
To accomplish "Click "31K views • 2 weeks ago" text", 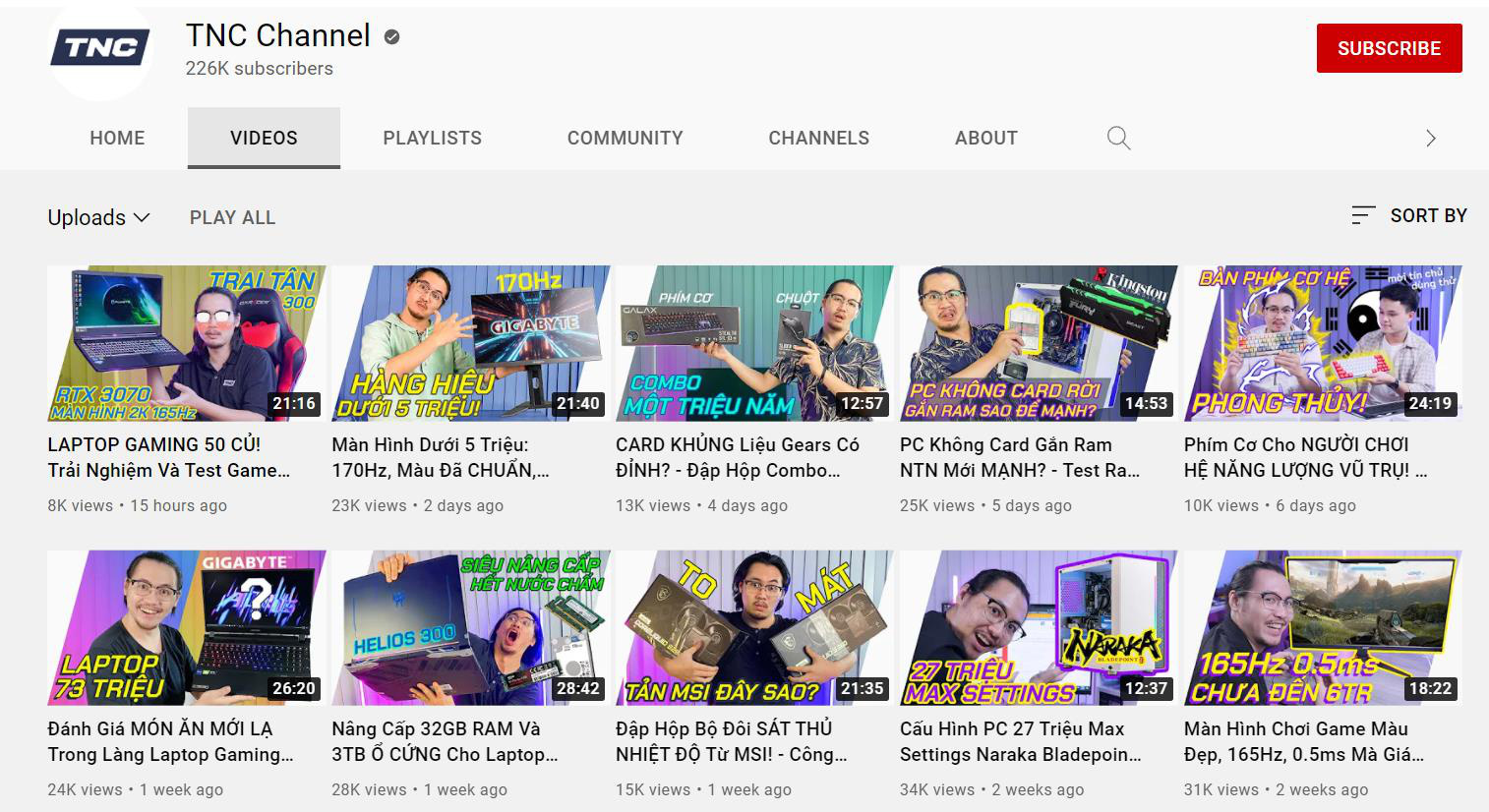I will [x=1276, y=789].
